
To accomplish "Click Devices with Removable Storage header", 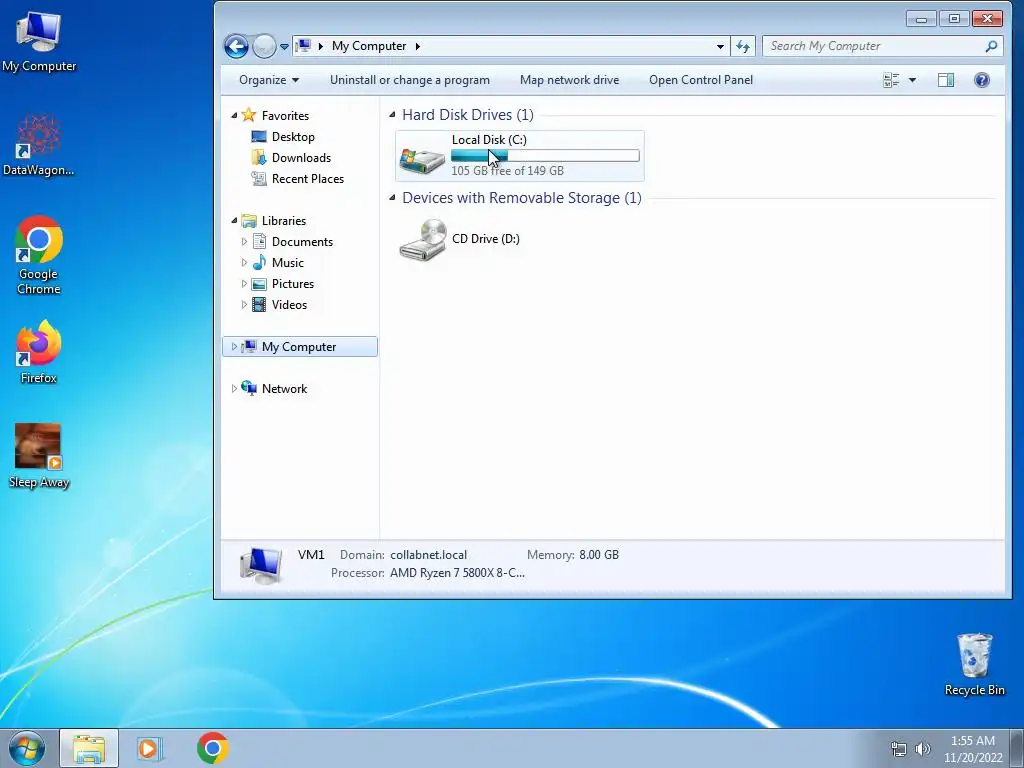I will [522, 198].
